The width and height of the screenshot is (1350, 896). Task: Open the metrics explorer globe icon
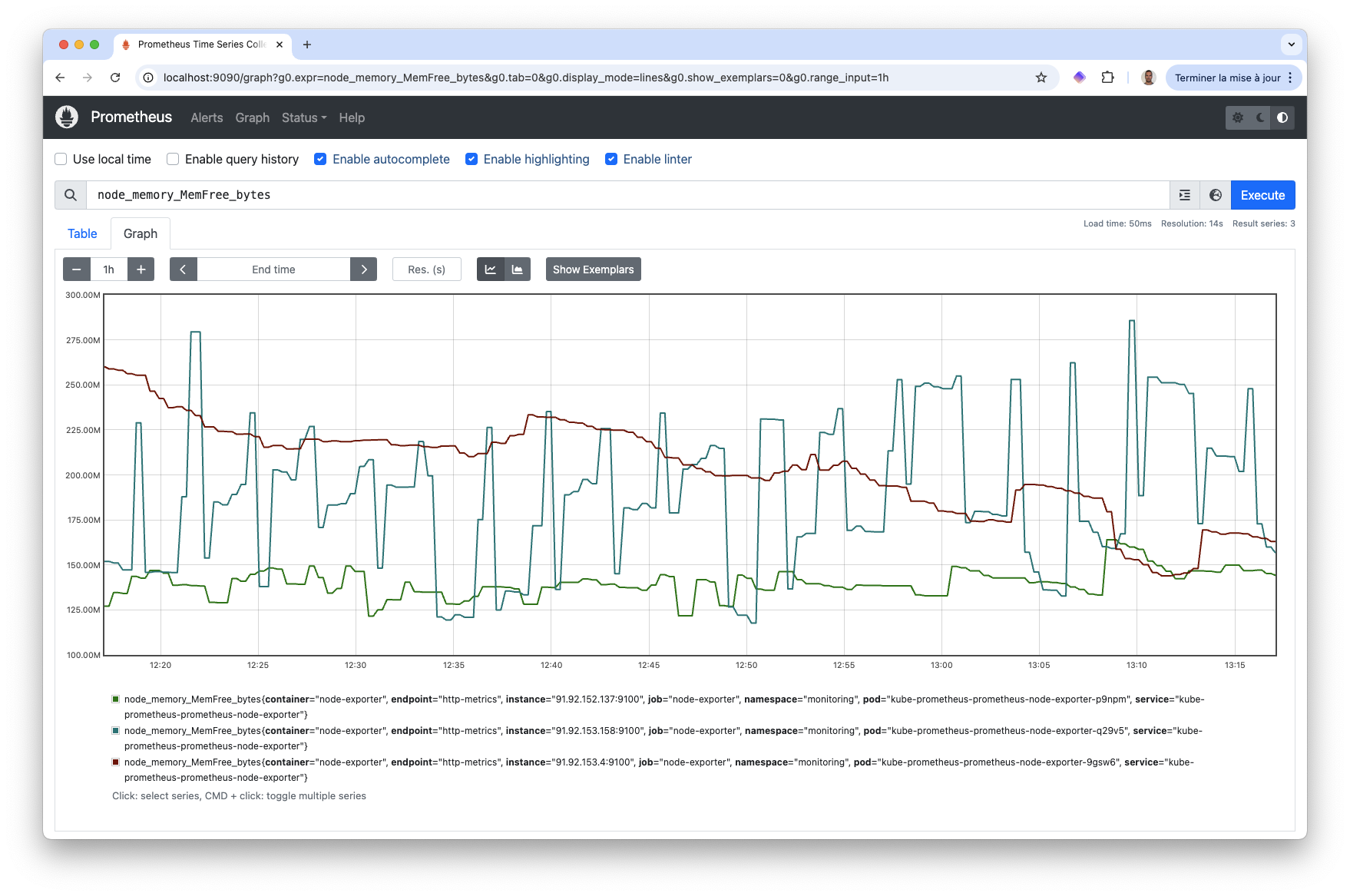coord(1215,195)
